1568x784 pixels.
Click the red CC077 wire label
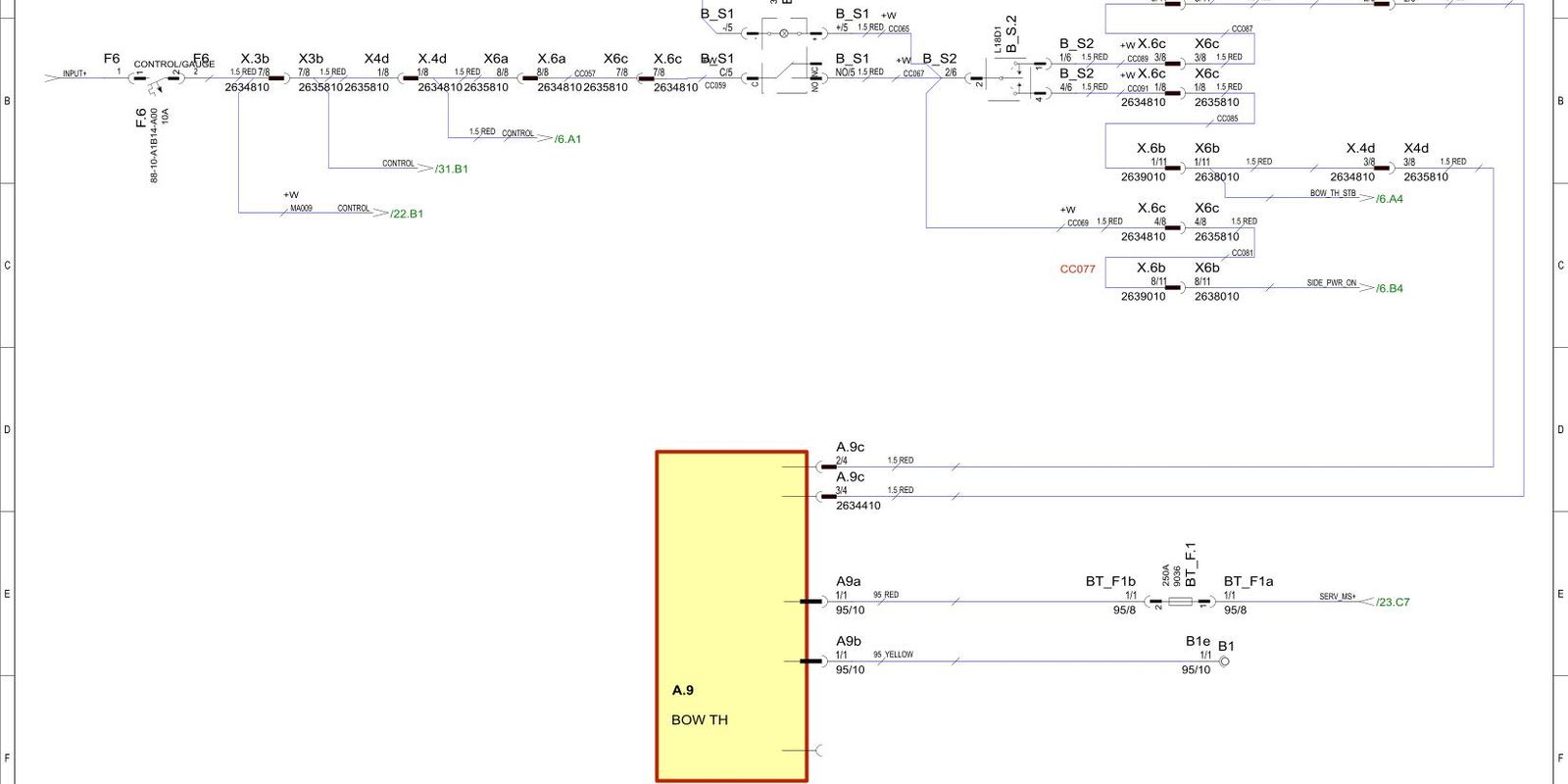point(1077,269)
